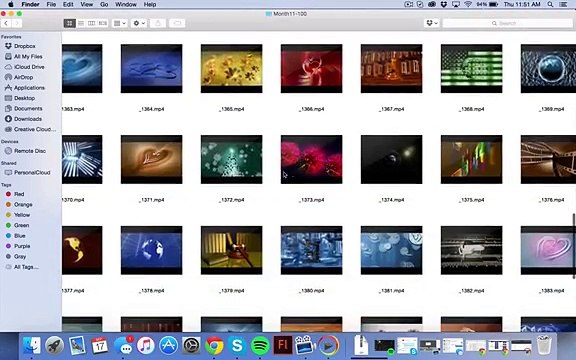Go back with the Finder back arrow
The width and height of the screenshot is (576, 360).
6,23
